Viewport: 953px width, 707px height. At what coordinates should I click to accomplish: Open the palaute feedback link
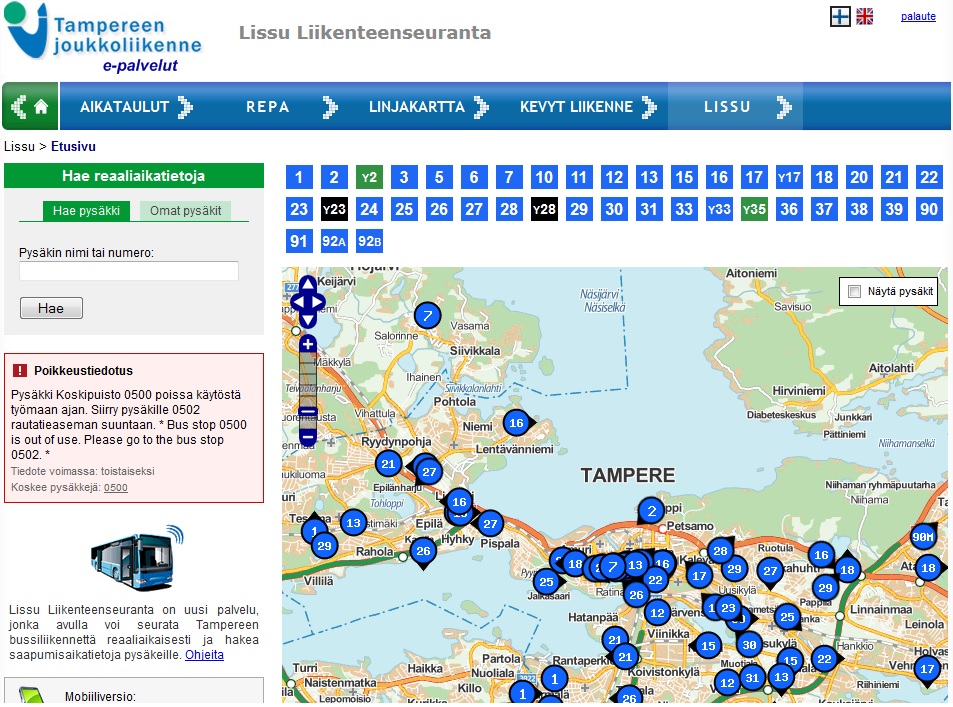click(917, 16)
